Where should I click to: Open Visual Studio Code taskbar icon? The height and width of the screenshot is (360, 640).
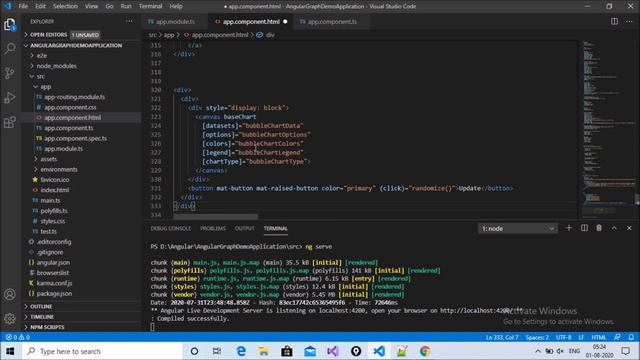(379, 351)
